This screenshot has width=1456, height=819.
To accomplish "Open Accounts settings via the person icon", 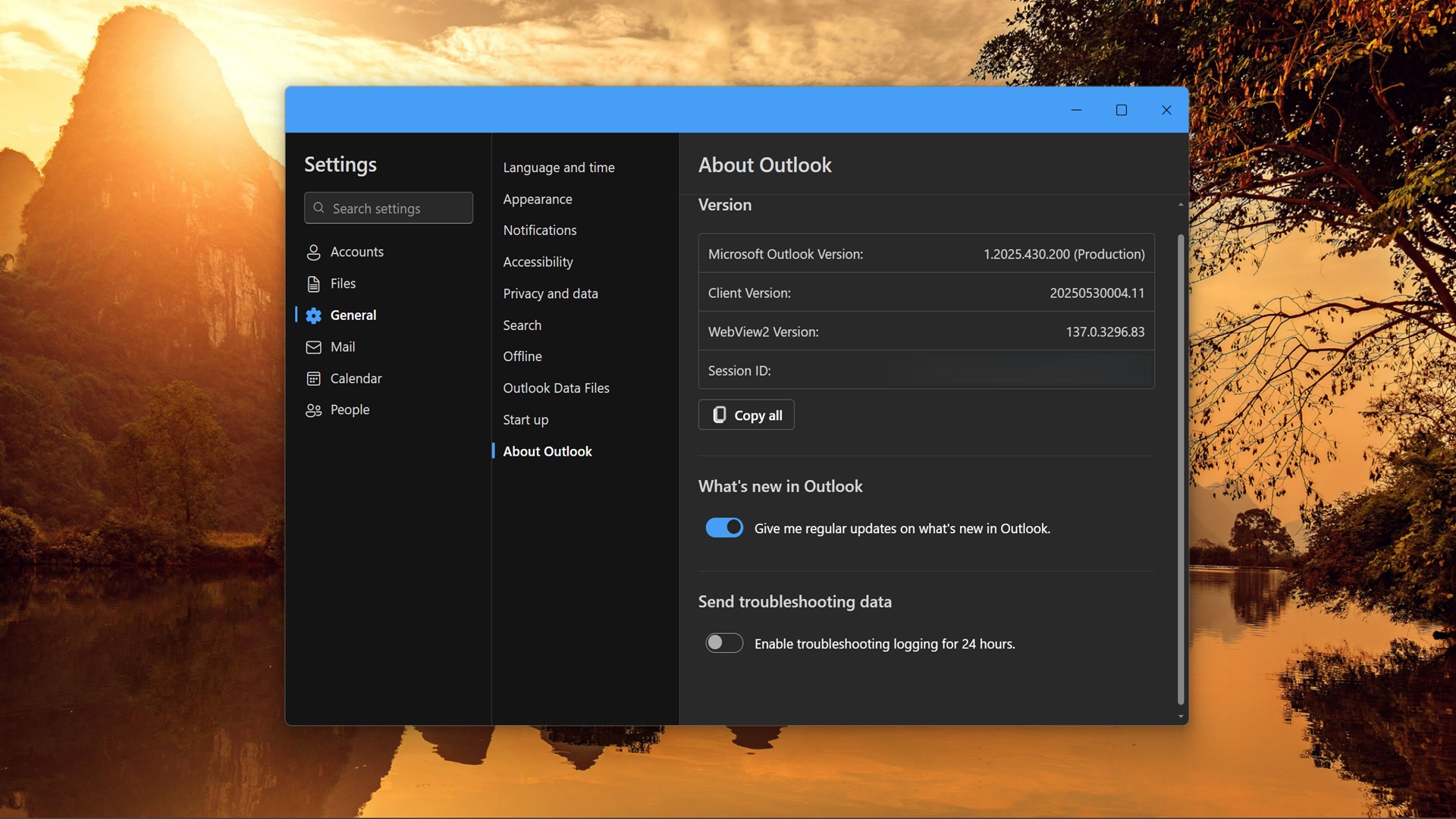I will 314,251.
